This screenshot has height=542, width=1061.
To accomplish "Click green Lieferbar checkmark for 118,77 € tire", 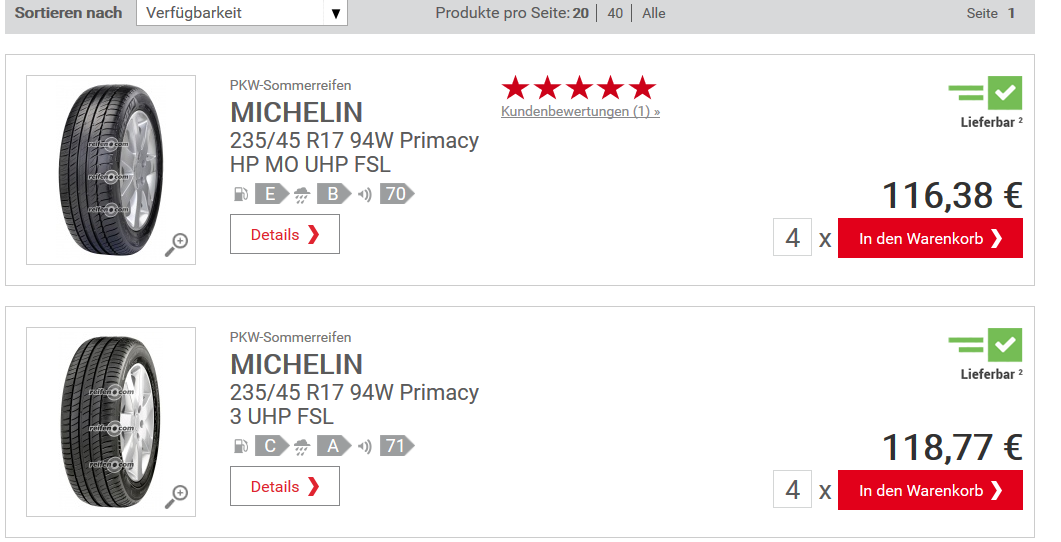I will coord(1005,344).
